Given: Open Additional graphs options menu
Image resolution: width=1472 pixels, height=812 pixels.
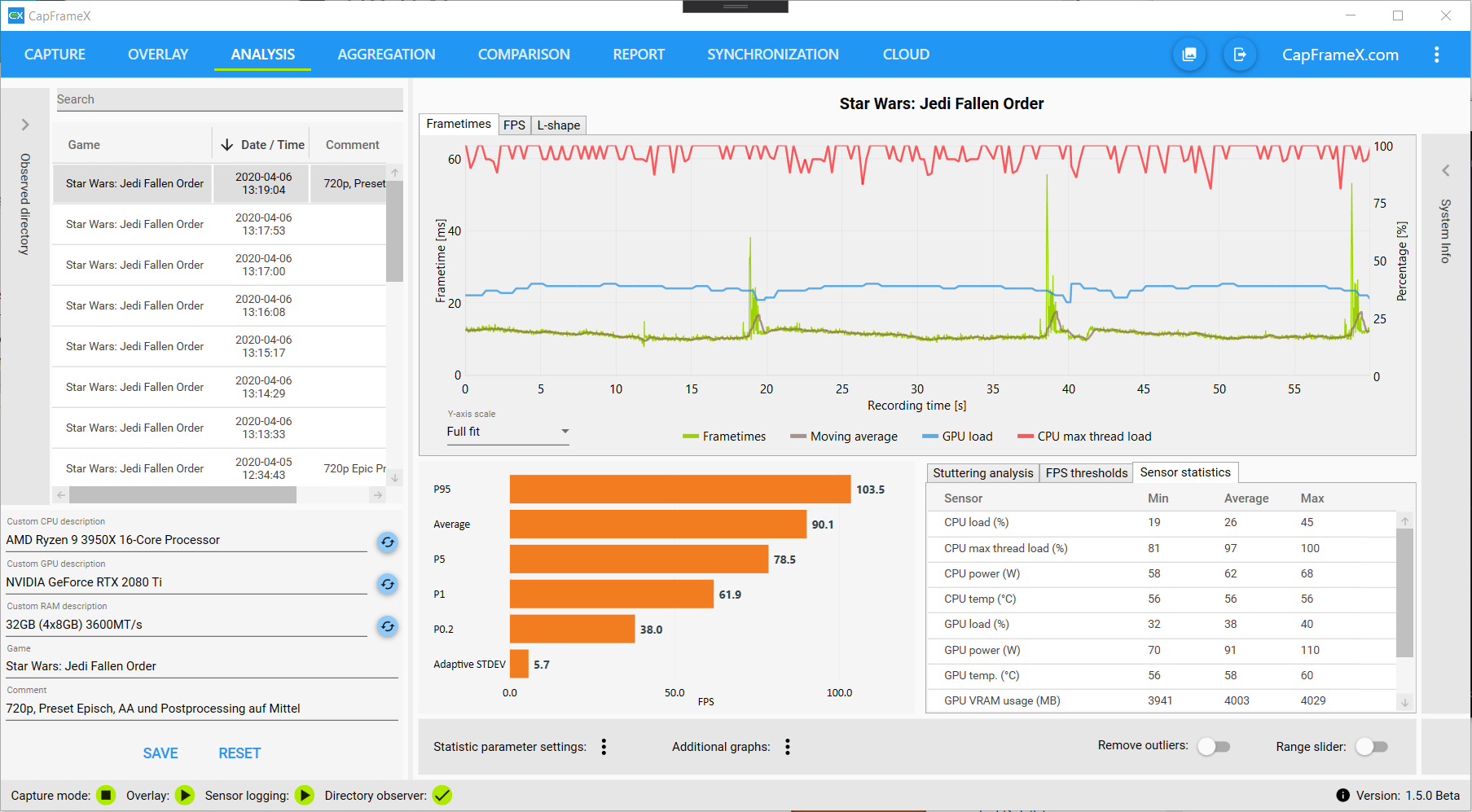Looking at the screenshot, I should click(788, 747).
